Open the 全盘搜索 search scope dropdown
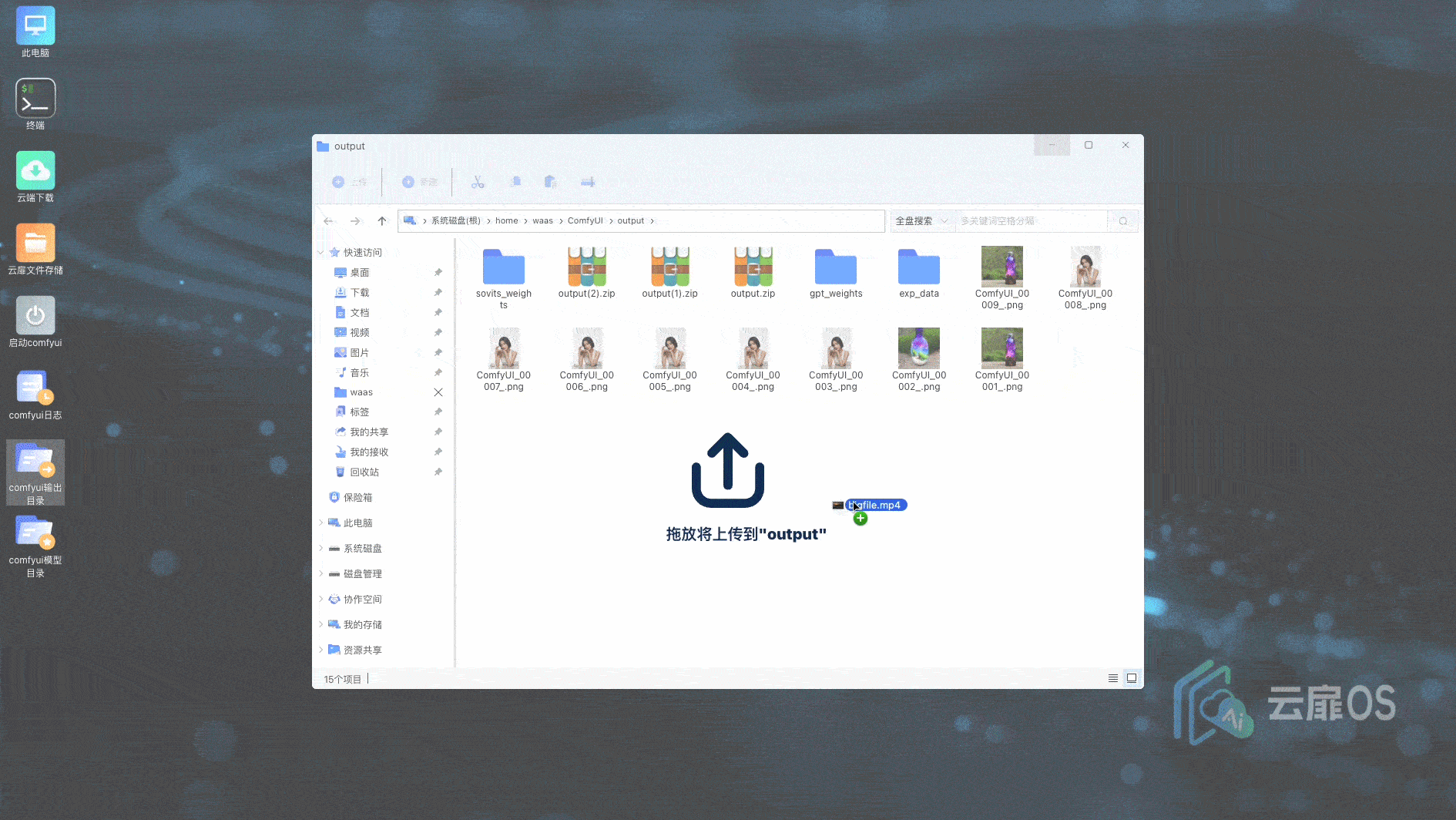 tap(921, 221)
